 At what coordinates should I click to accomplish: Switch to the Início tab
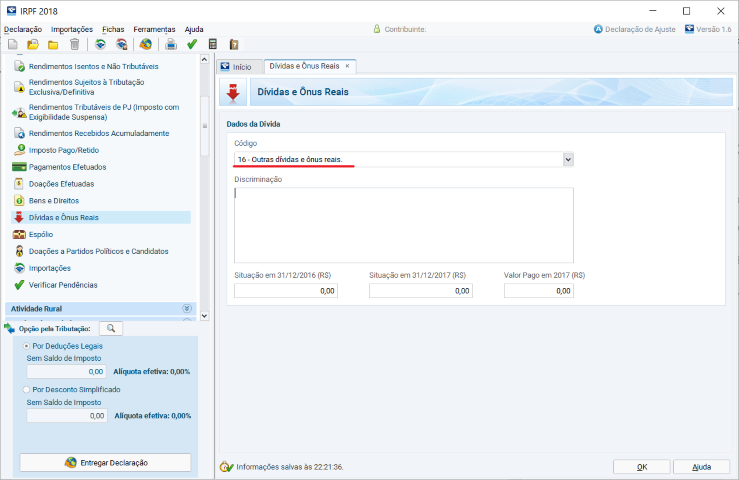[x=236, y=66]
